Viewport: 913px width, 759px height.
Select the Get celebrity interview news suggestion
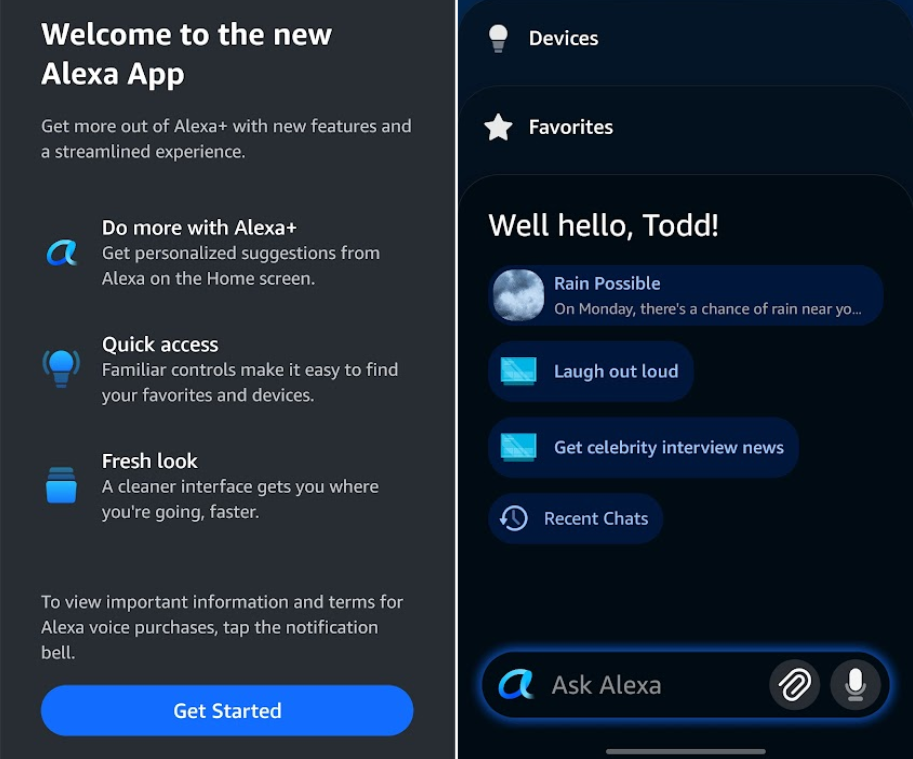(x=668, y=448)
